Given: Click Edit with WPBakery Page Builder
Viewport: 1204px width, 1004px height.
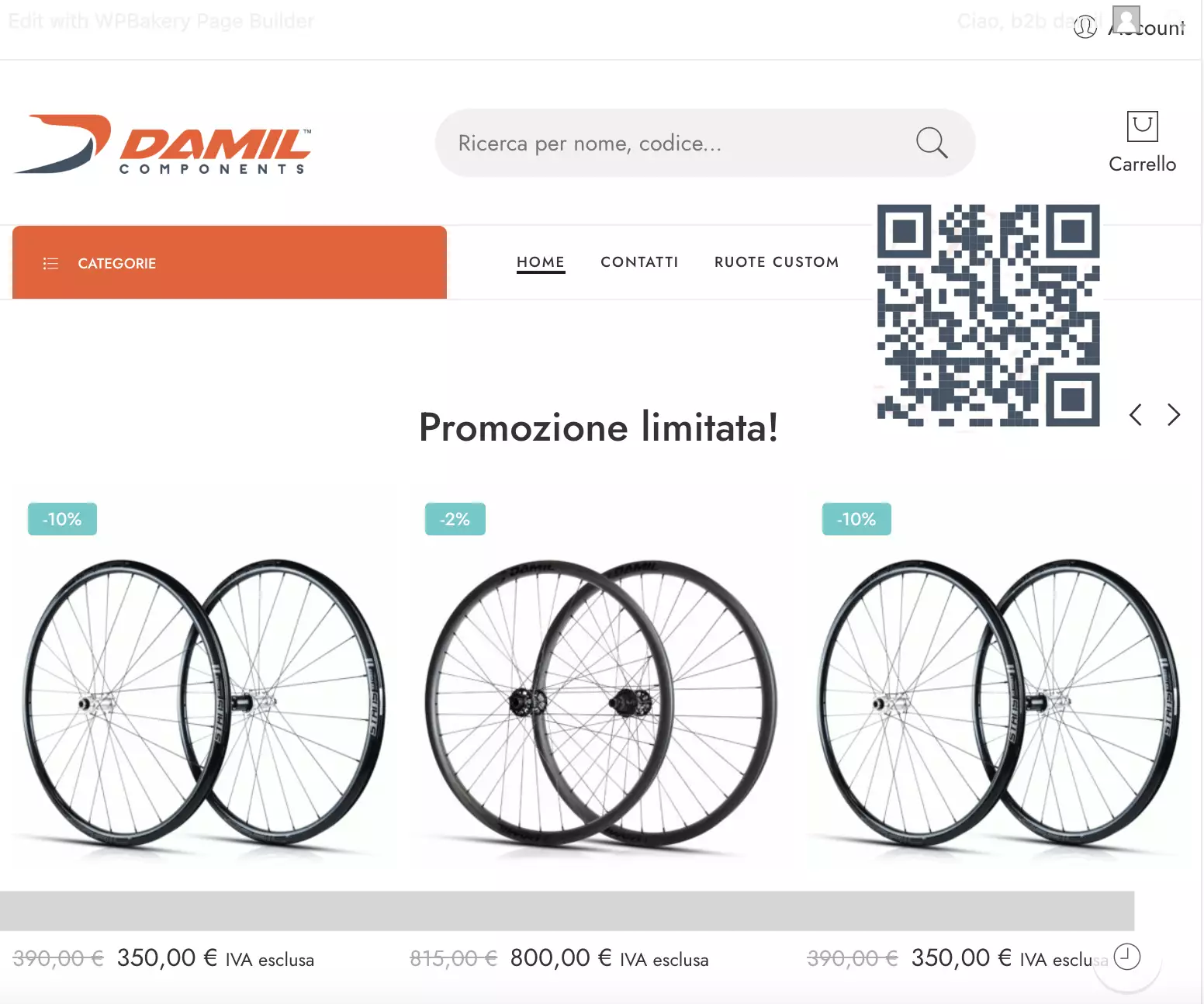Looking at the screenshot, I should point(161,21).
